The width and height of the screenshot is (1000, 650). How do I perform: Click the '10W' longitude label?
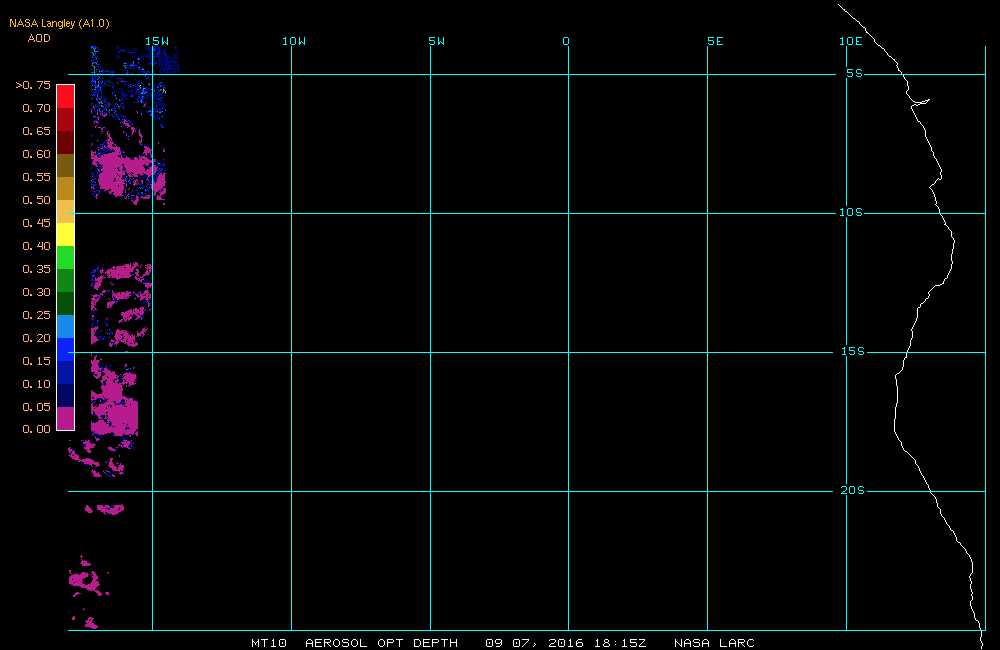[x=294, y=41]
